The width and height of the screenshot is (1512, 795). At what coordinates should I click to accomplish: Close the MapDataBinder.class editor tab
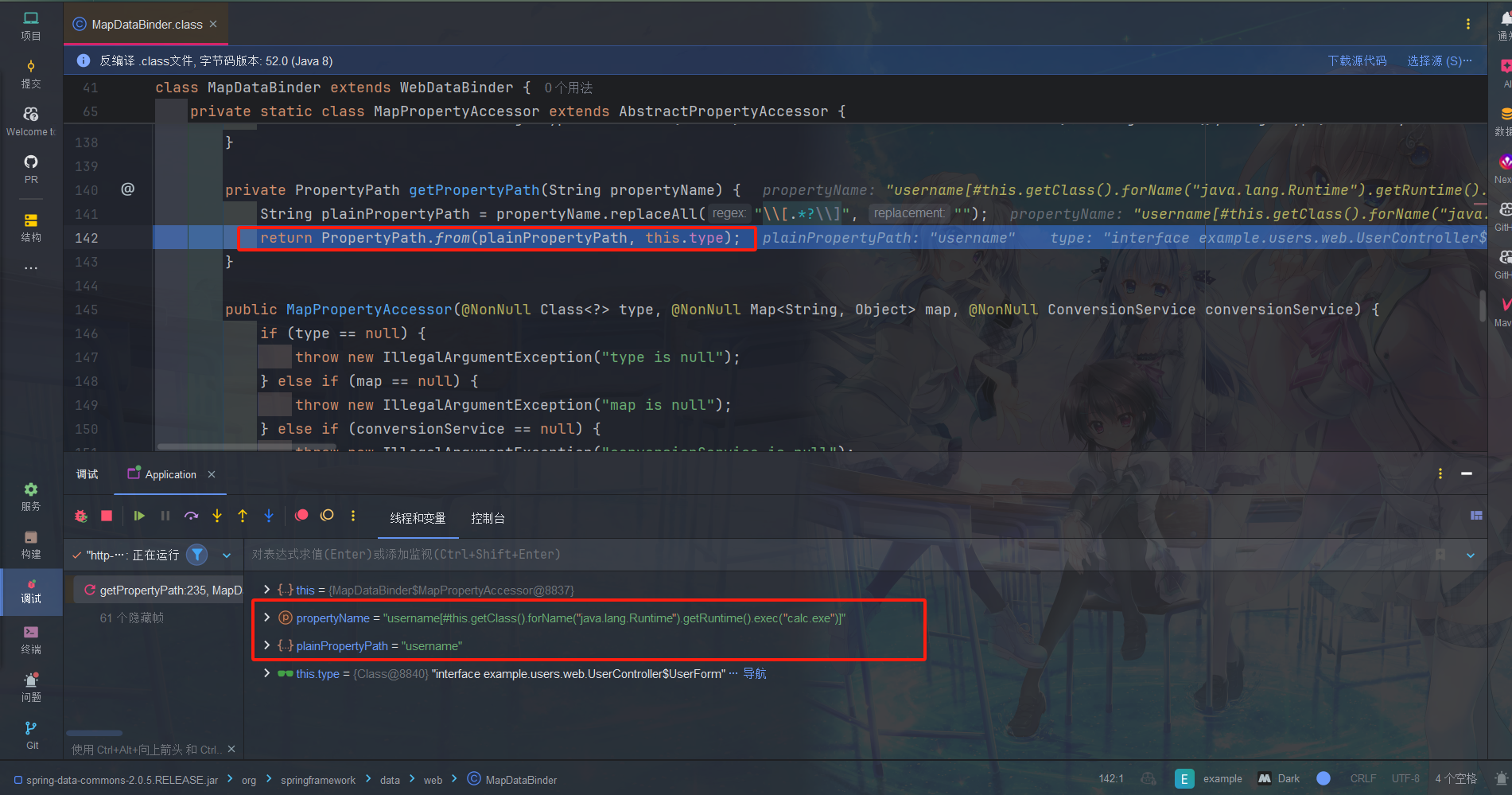tap(213, 25)
